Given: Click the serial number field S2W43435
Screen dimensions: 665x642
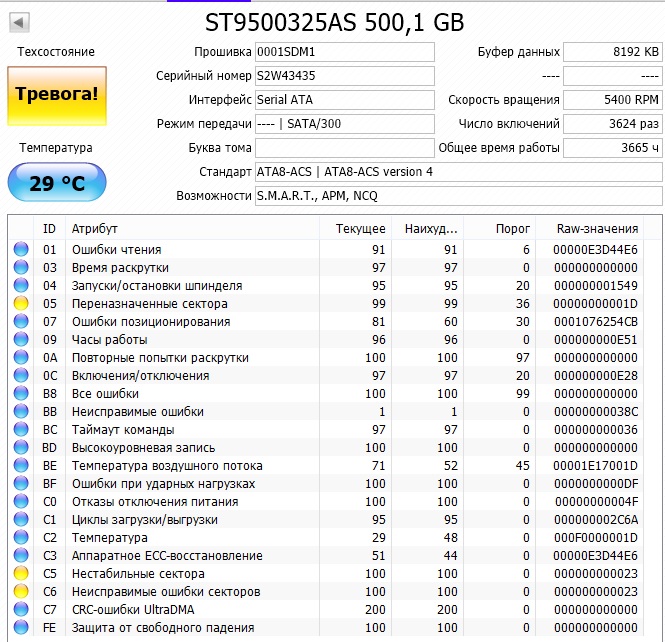Looking at the screenshot, I should click(x=345, y=76).
